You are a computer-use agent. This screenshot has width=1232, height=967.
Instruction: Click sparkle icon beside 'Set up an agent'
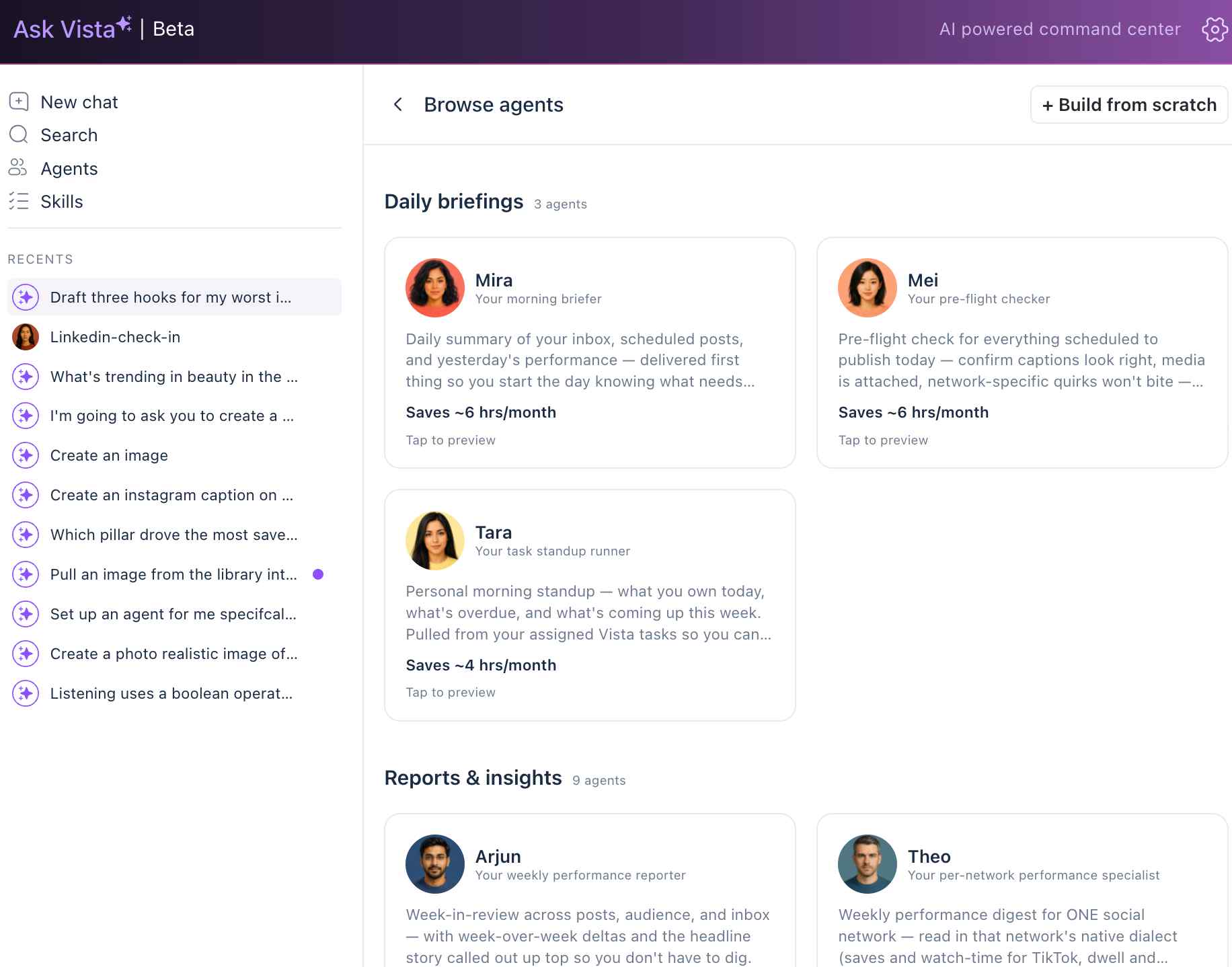[x=26, y=614]
